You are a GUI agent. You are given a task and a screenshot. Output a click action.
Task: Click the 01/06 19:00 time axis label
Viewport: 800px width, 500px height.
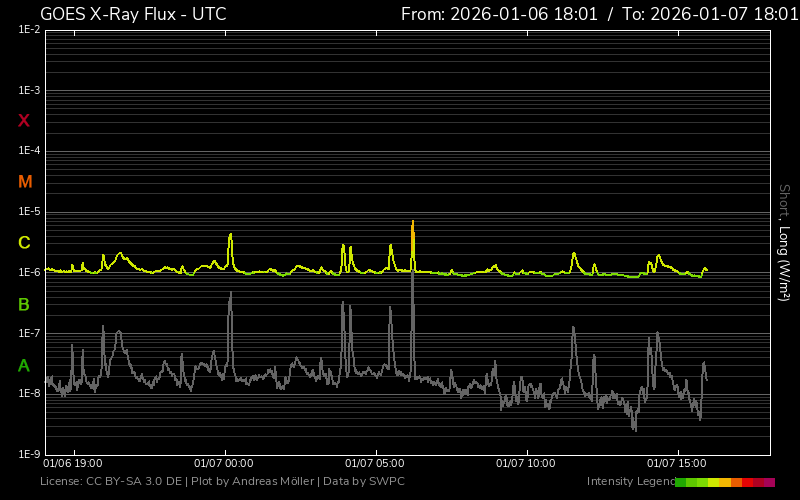point(71,463)
